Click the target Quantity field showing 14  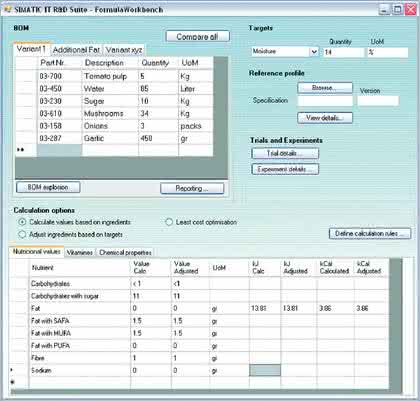pyautogui.click(x=343, y=52)
